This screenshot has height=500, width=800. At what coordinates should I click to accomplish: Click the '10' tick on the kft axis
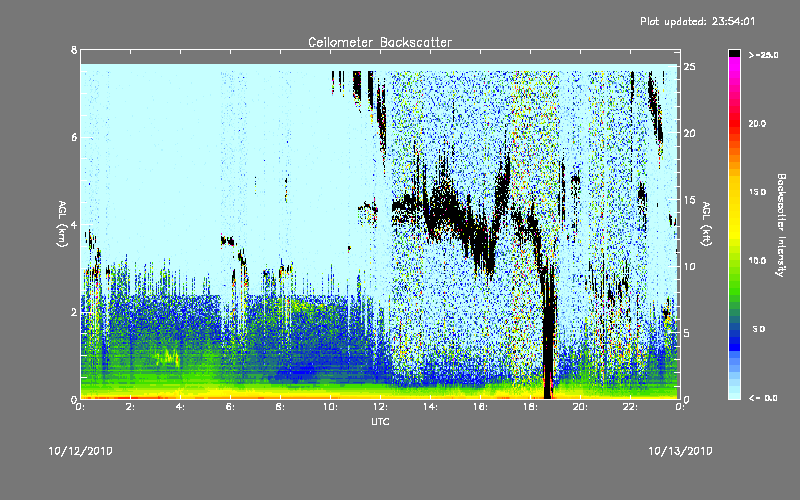click(690, 266)
